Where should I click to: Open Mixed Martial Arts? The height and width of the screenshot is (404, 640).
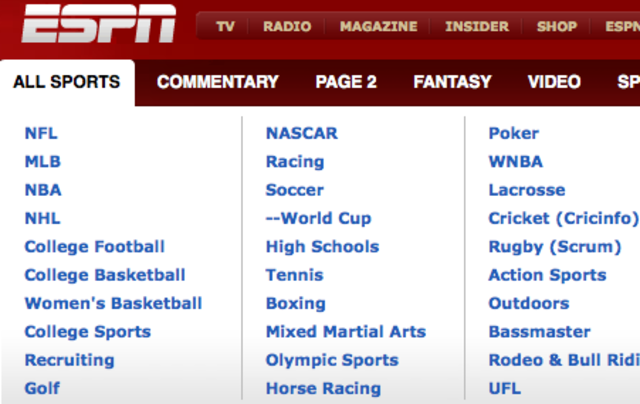(x=346, y=332)
